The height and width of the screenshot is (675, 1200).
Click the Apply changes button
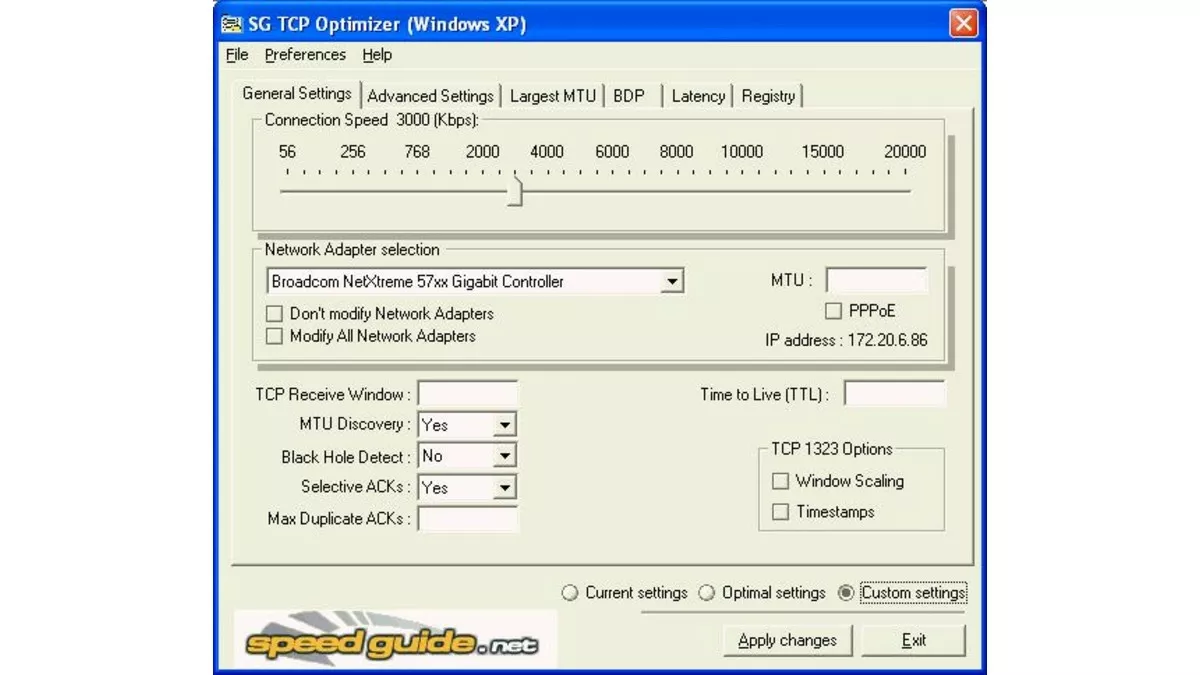(787, 640)
